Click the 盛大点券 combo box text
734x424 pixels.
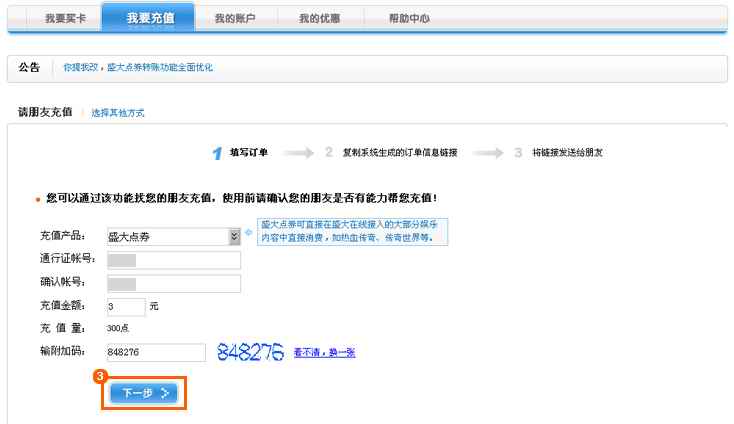(x=165, y=237)
